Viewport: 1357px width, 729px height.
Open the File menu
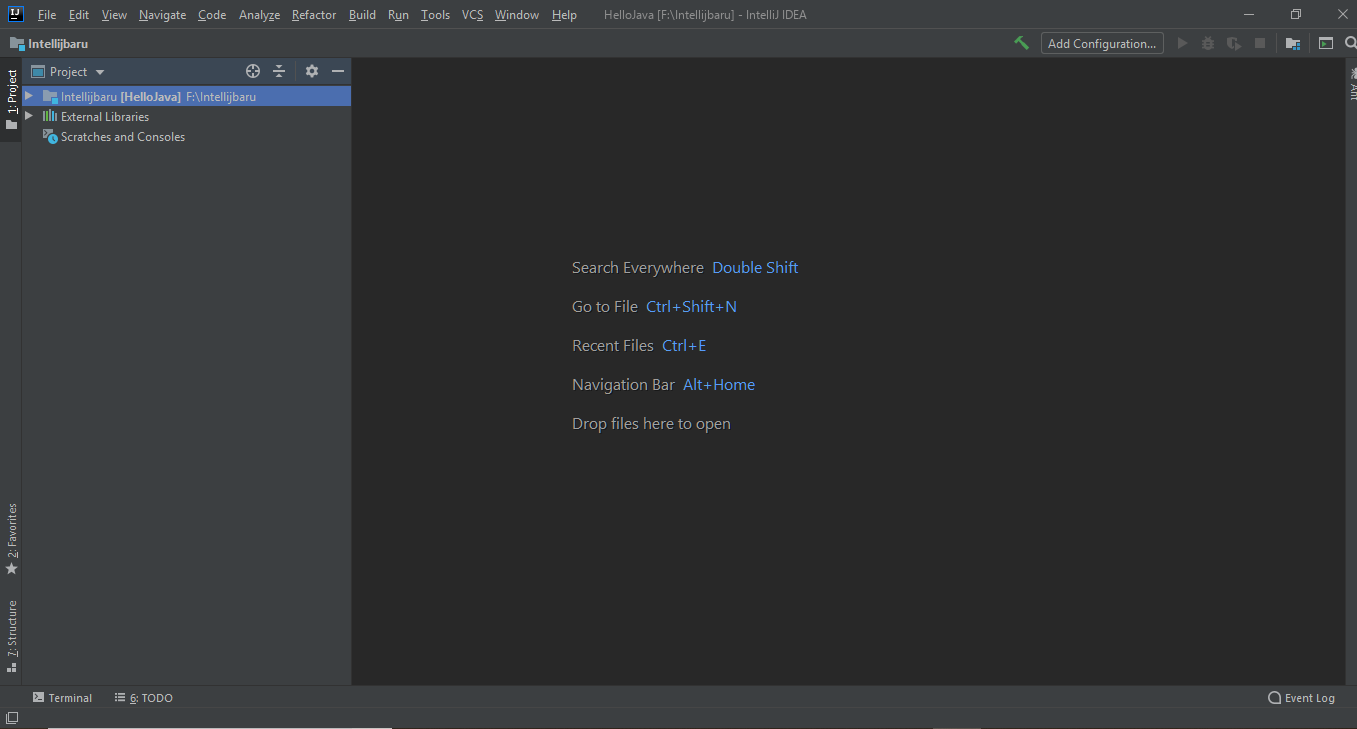[x=47, y=15]
